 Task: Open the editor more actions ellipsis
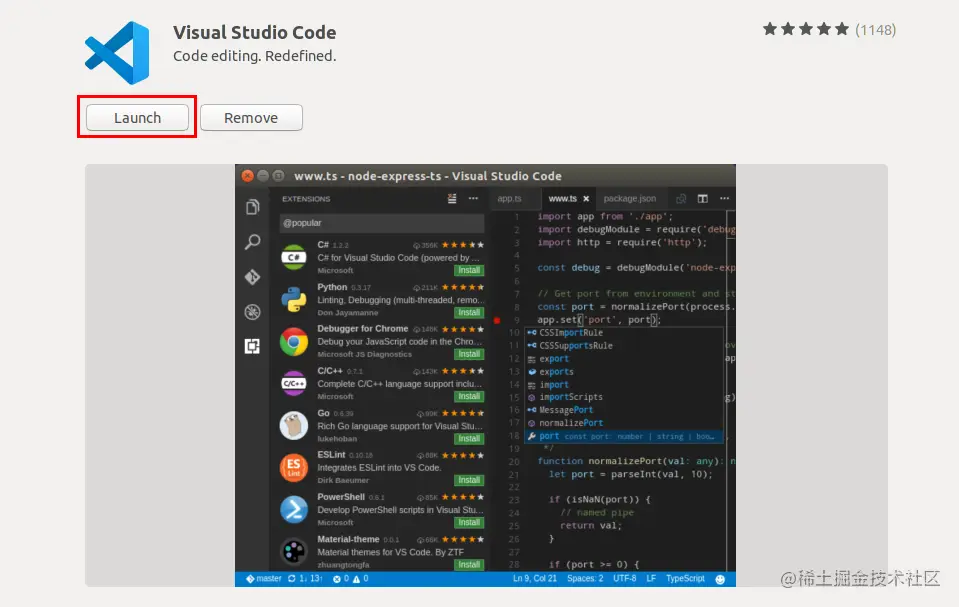coord(725,198)
